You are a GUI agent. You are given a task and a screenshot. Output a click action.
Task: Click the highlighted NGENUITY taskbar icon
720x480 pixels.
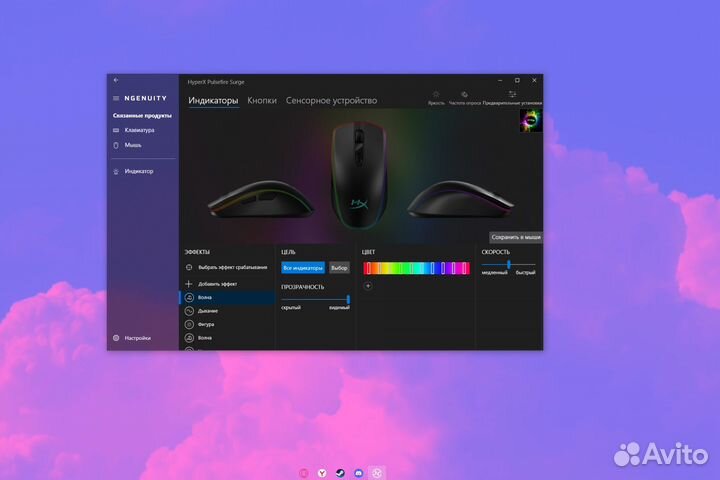377,473
